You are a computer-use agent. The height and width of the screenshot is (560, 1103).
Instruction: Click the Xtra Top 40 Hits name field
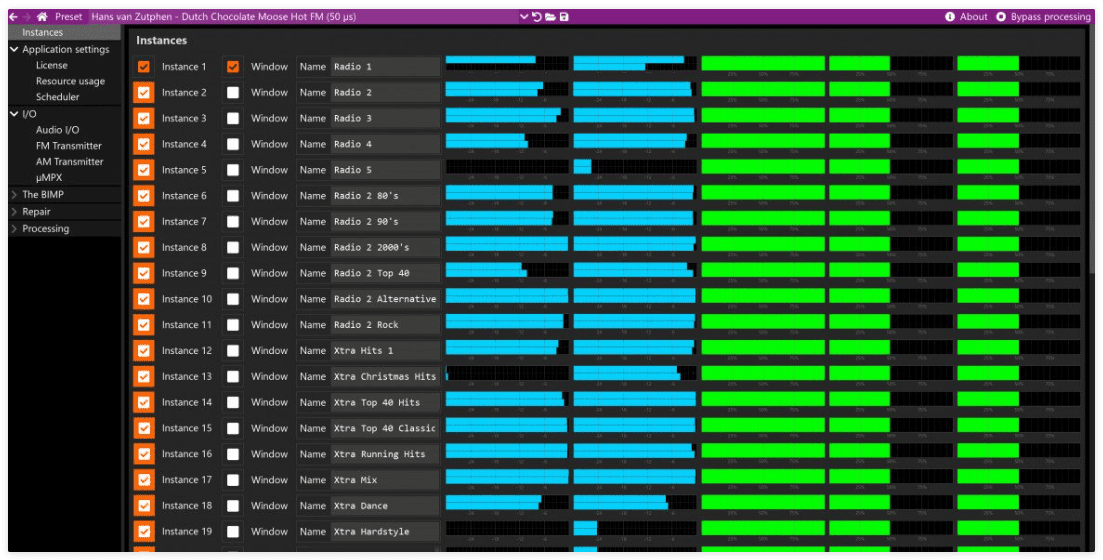[x=385, y=402]
